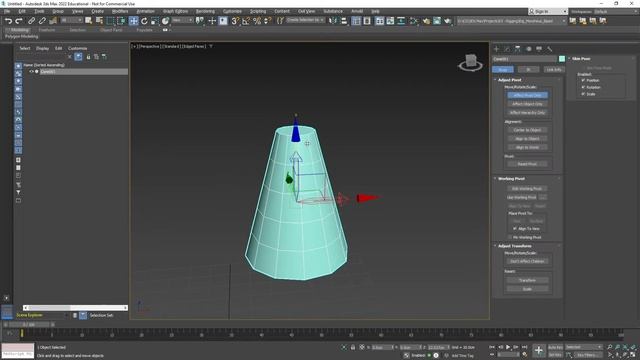
Task: Activate the Select and Link tool
Action: click(x=31, y=21)
